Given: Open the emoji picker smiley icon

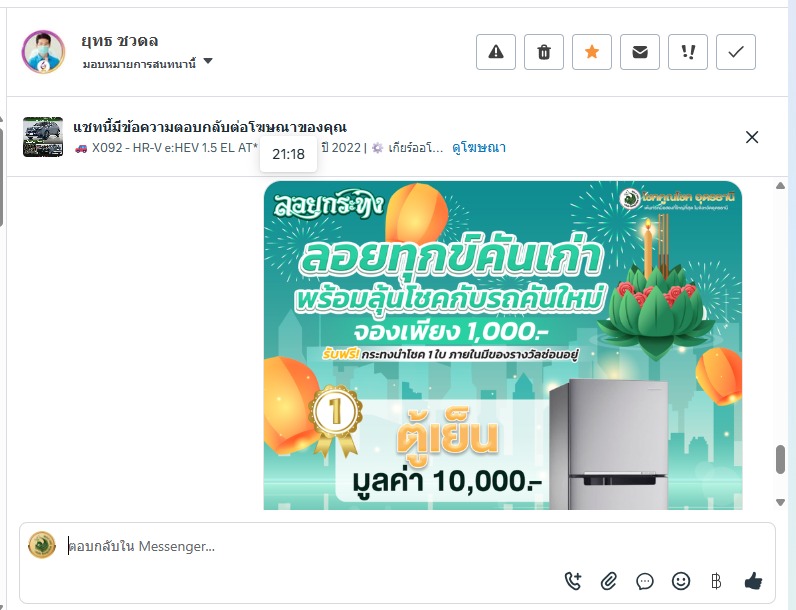Looking at the screenshot, I should point(681,581).
